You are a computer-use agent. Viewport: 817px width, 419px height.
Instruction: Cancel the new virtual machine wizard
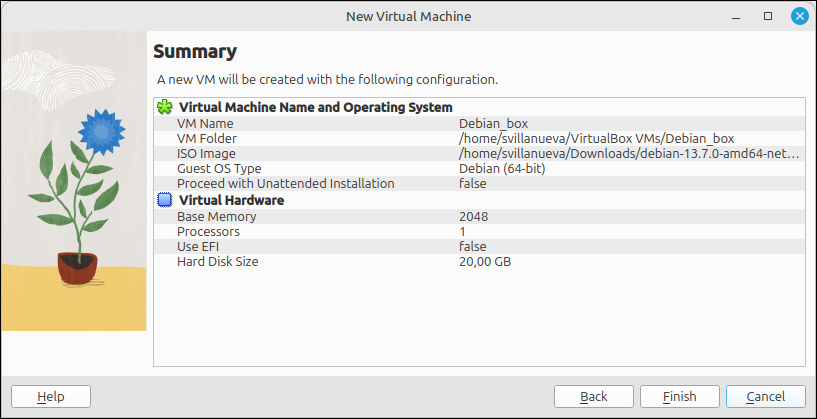click(765, 397)
